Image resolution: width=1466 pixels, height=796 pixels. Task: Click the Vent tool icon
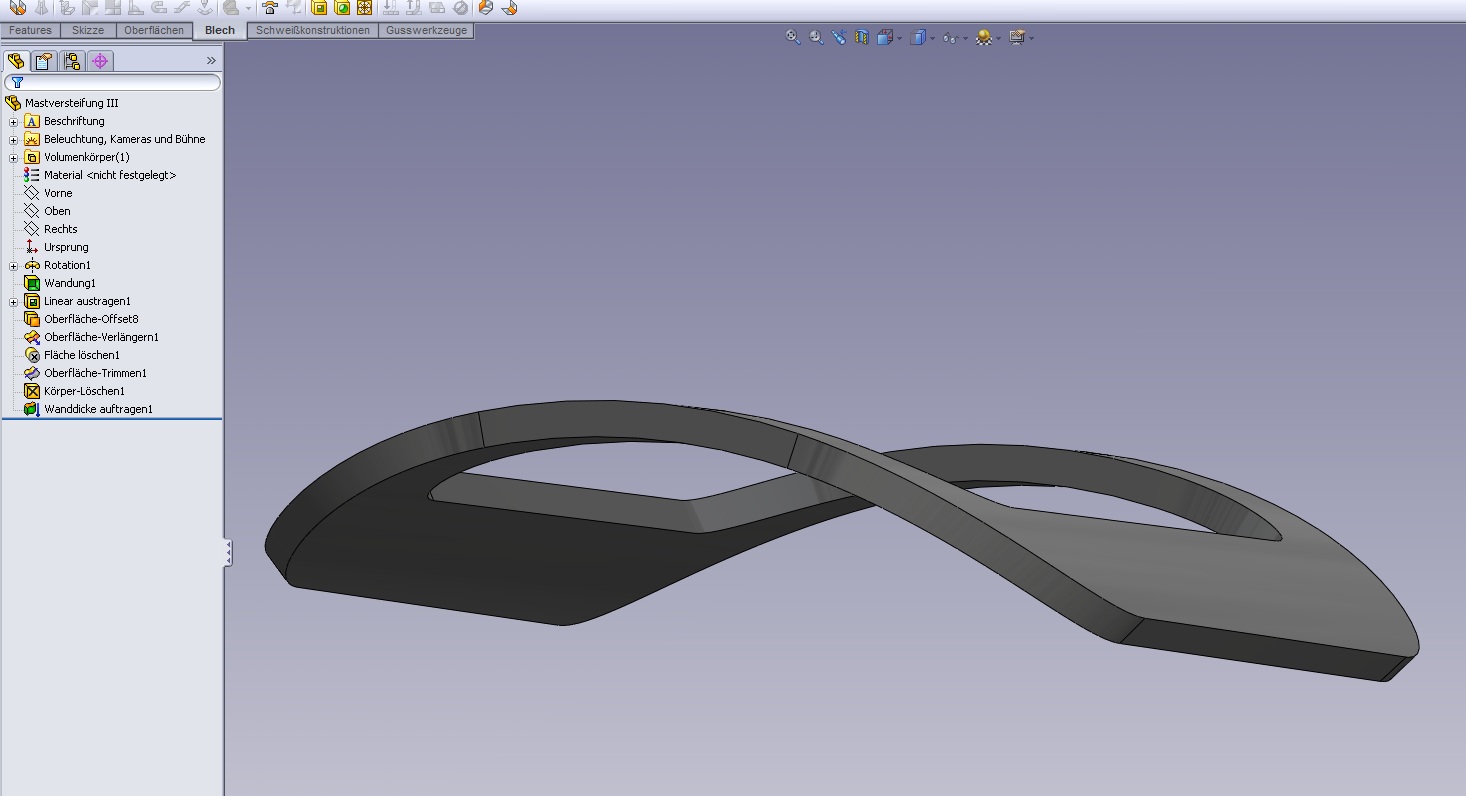(x=365, y=7)
